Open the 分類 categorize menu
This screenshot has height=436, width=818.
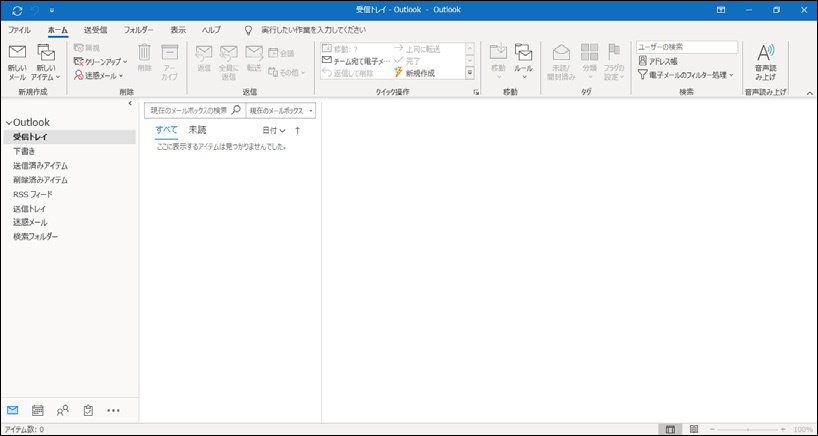click(590, 63)
